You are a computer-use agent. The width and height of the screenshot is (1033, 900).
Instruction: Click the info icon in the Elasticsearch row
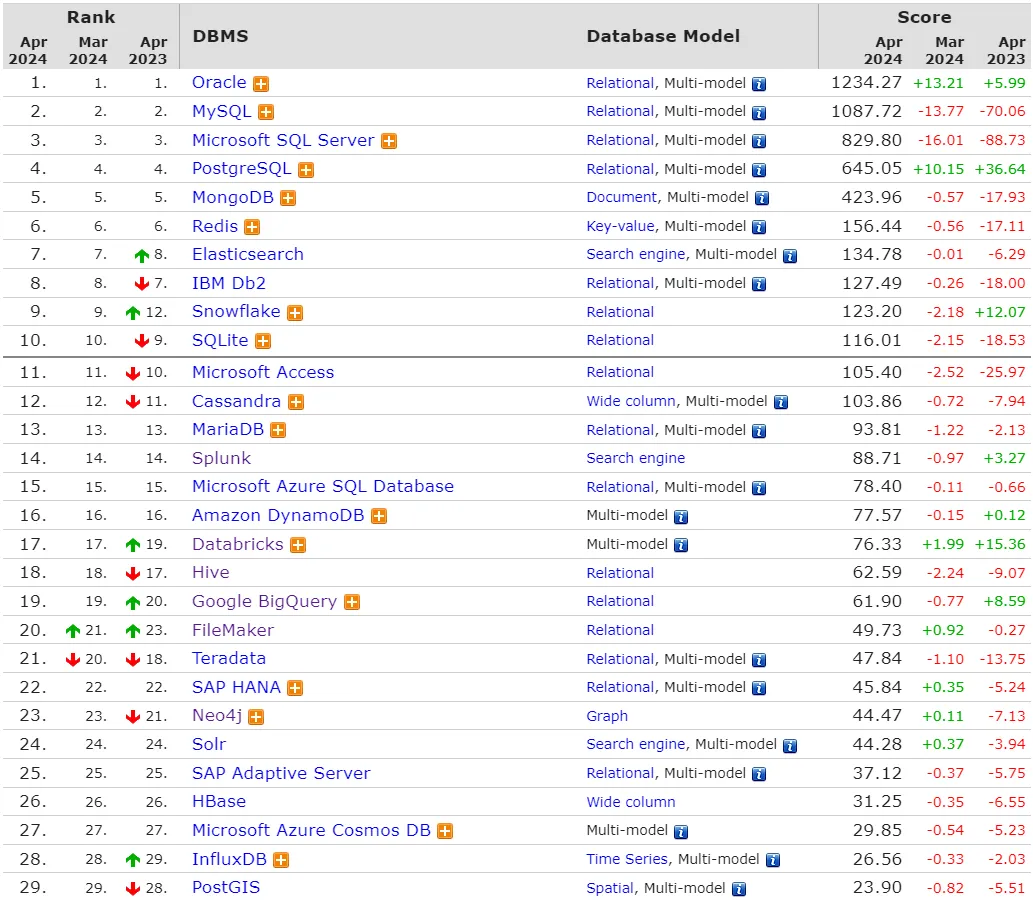[790, 256]
